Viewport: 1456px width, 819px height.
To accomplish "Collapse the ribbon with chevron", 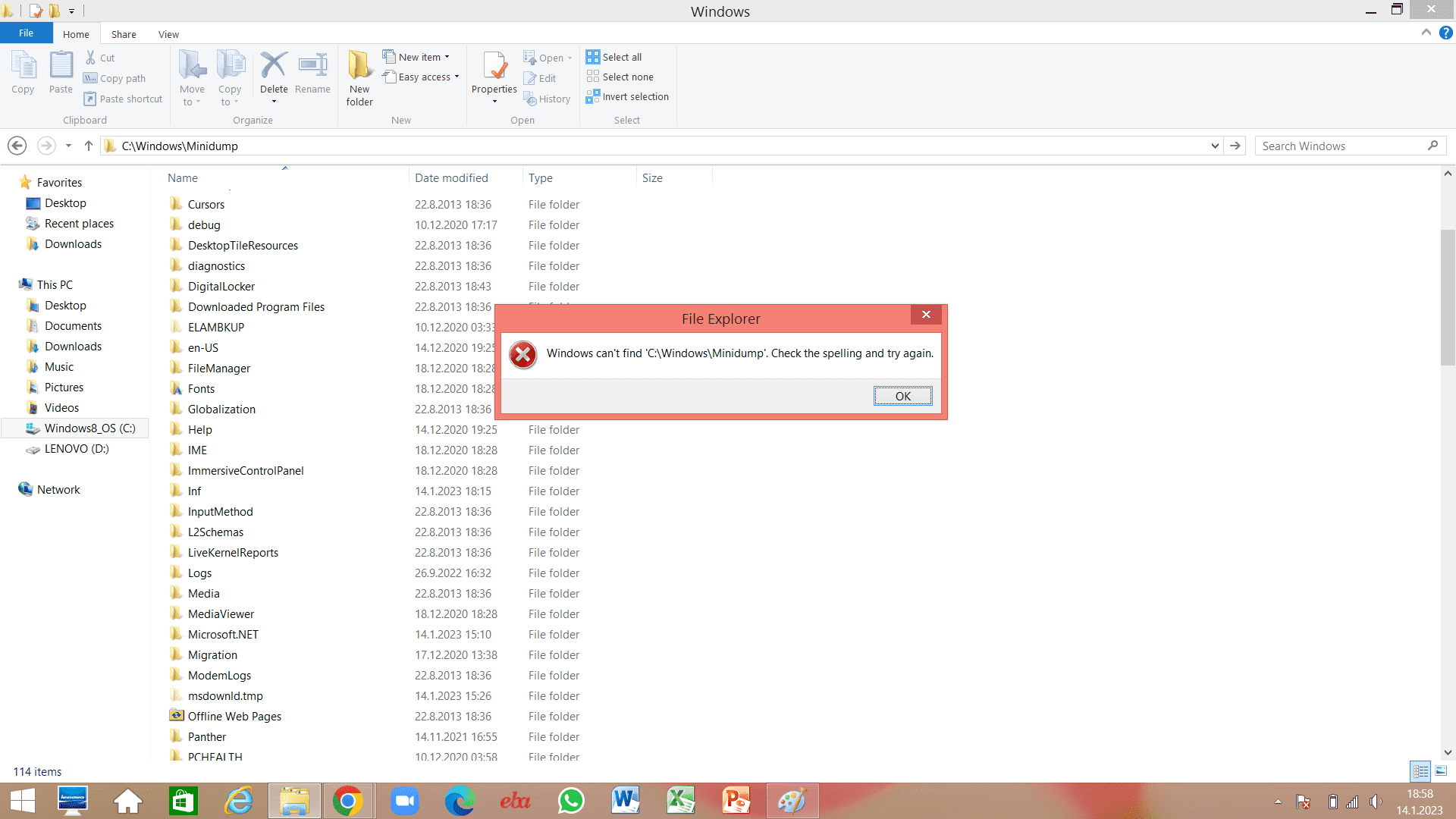I will click(1426, 33).
